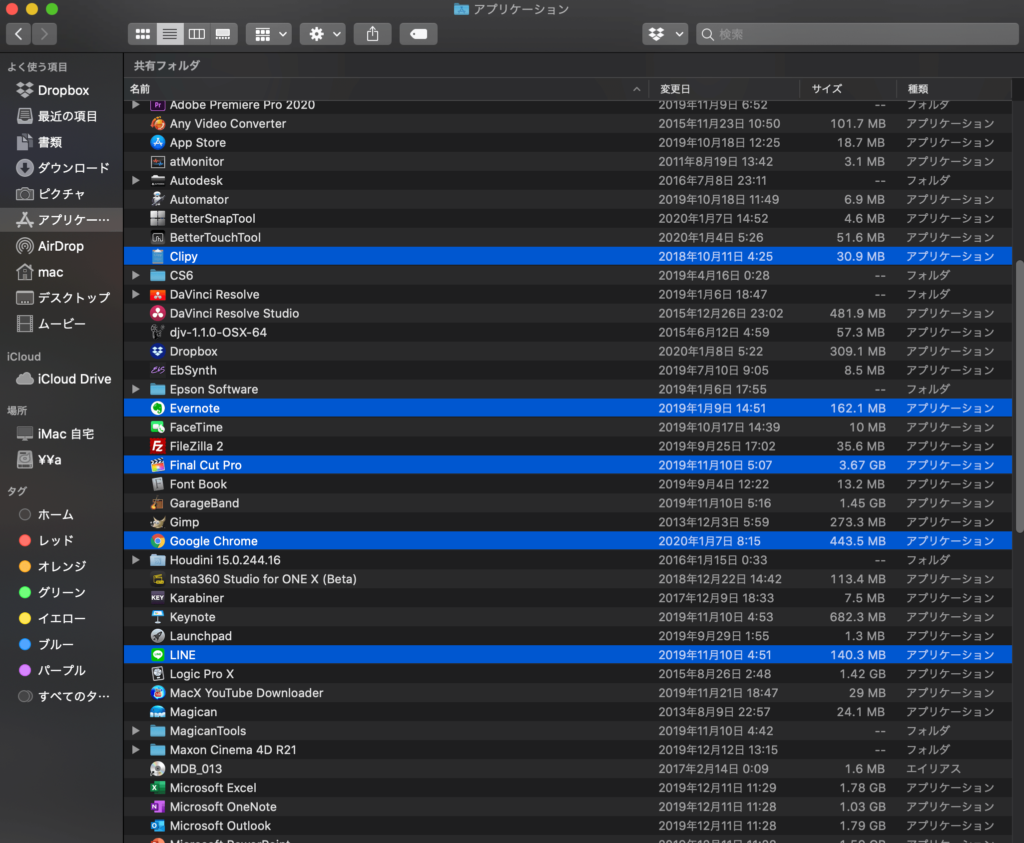The image size is (1024, 843).
Task: Expand the Maxon Cinema 4D R21 folder
Action: [x=135, y=750]
